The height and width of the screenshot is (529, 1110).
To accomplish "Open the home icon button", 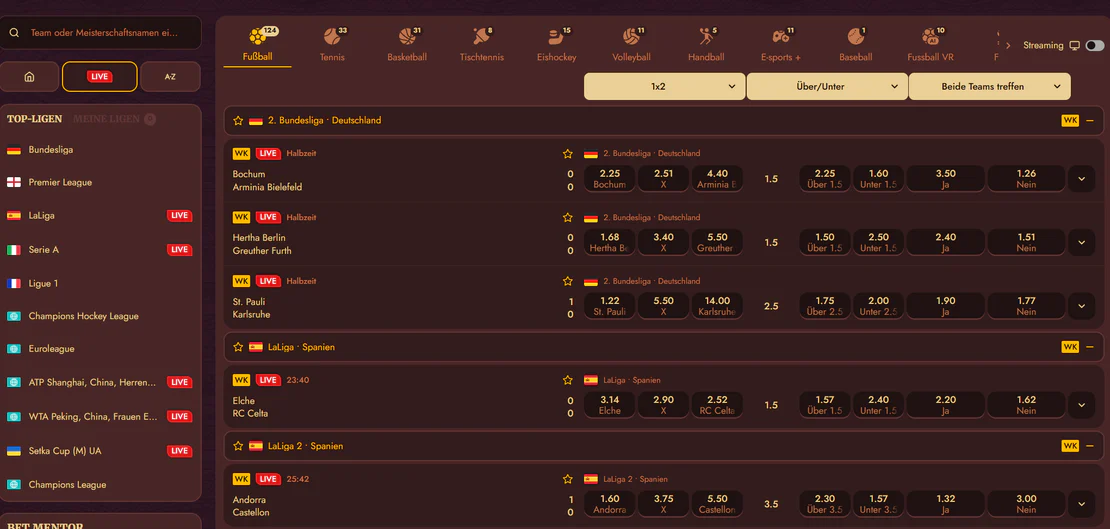I will (29, 76).
